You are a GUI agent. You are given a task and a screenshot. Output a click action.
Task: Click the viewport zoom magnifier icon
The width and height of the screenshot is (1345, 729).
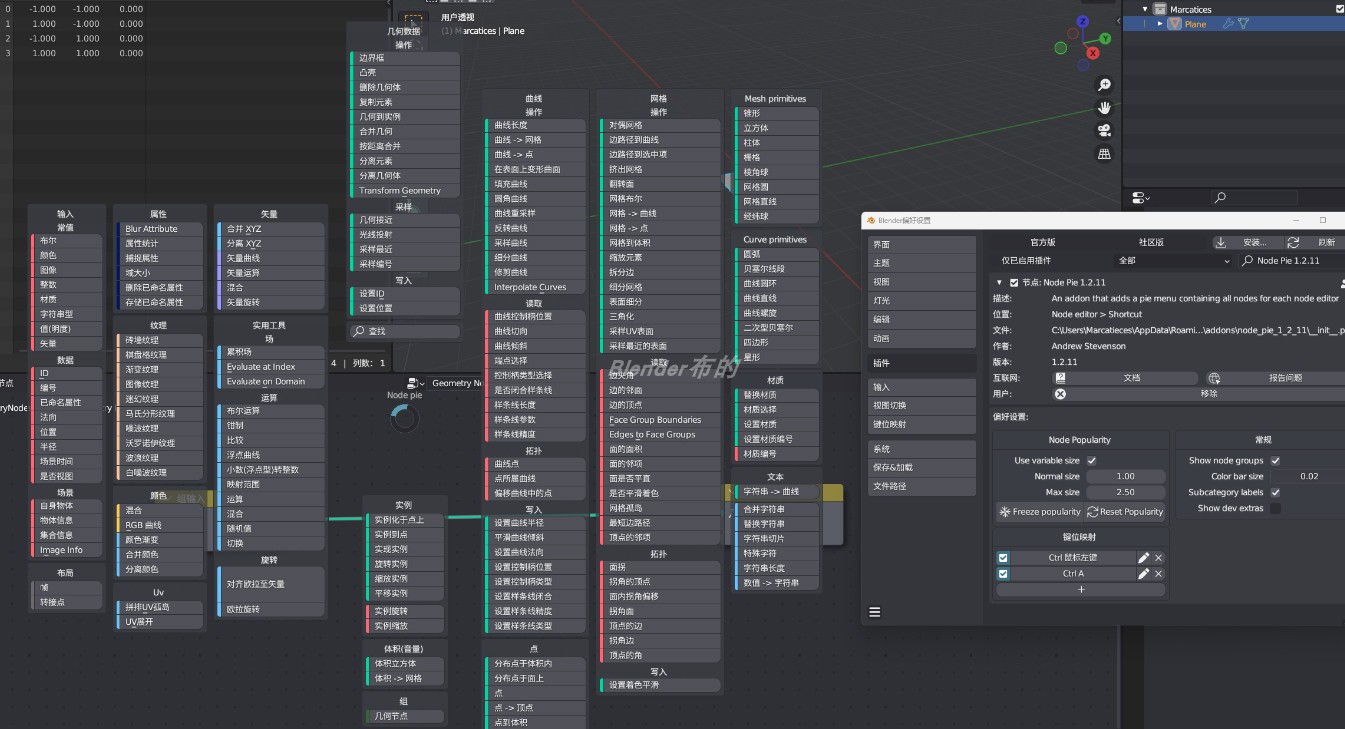1104,85
